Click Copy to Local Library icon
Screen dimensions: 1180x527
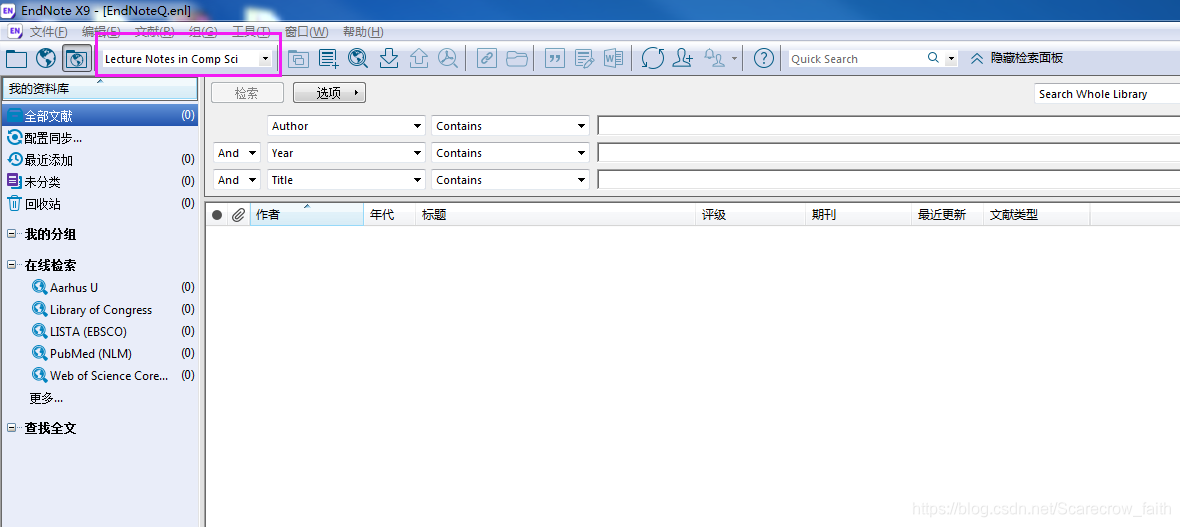pos(299,59)
